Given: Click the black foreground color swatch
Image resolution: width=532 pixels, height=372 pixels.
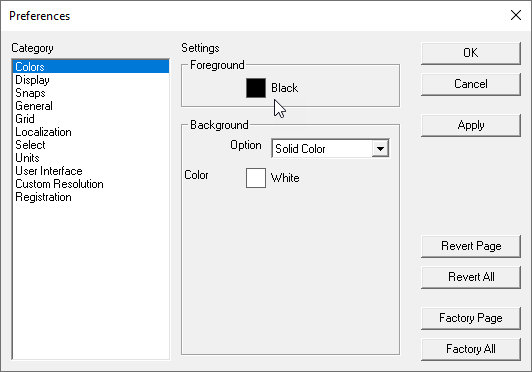Looking at the screenshot, I should coord(256,88).
